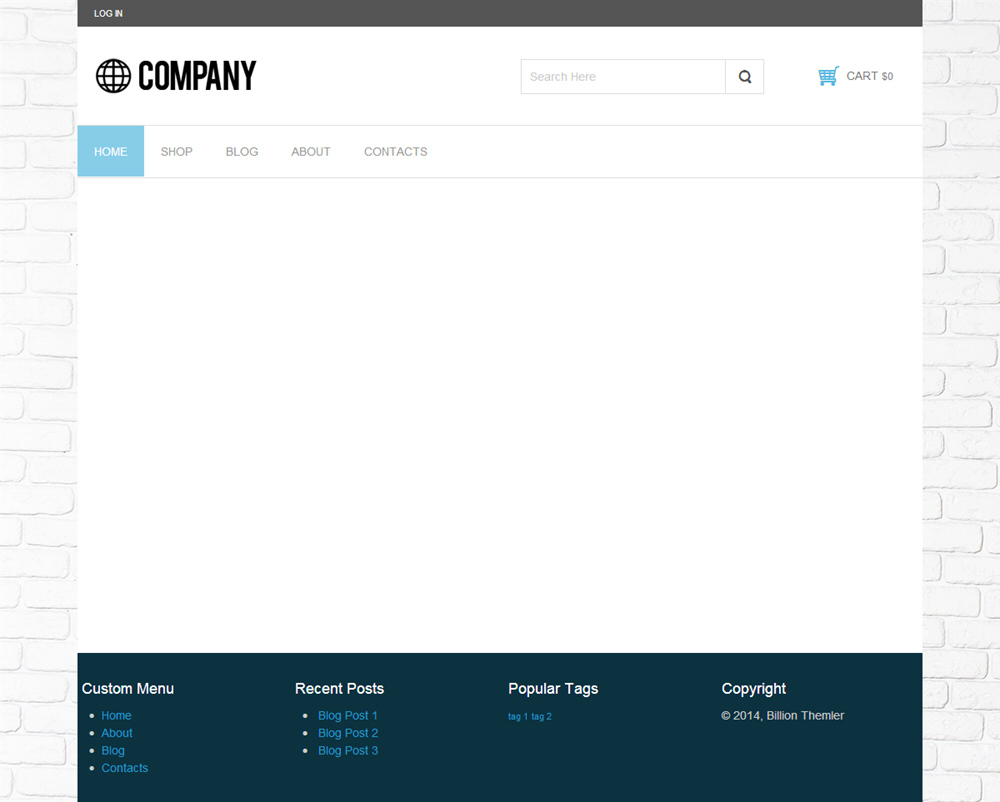
Task: Select the HOME menu item
Action: click(x=111, y=151)
